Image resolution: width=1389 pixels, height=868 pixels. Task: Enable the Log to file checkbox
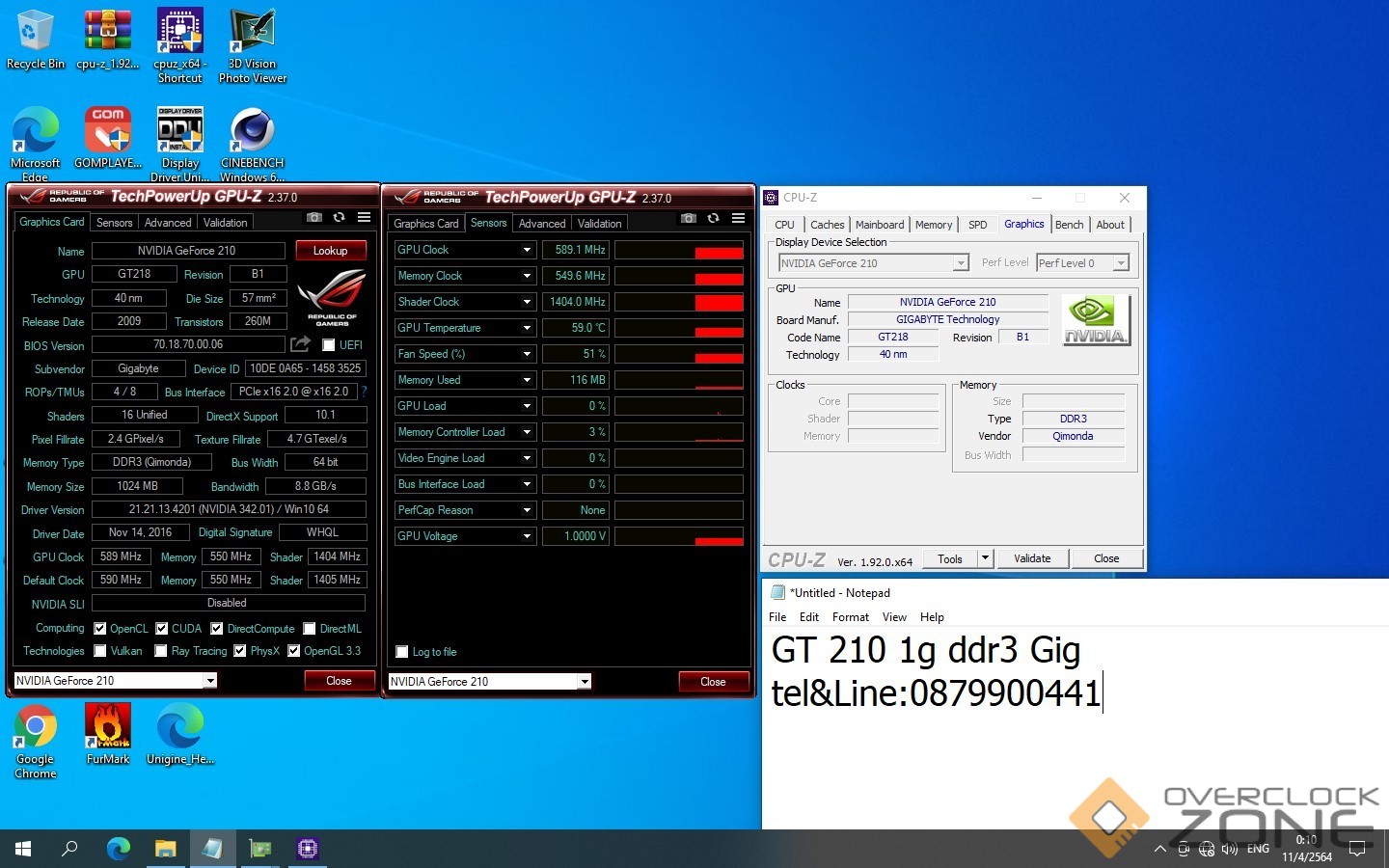pos(402,652)
